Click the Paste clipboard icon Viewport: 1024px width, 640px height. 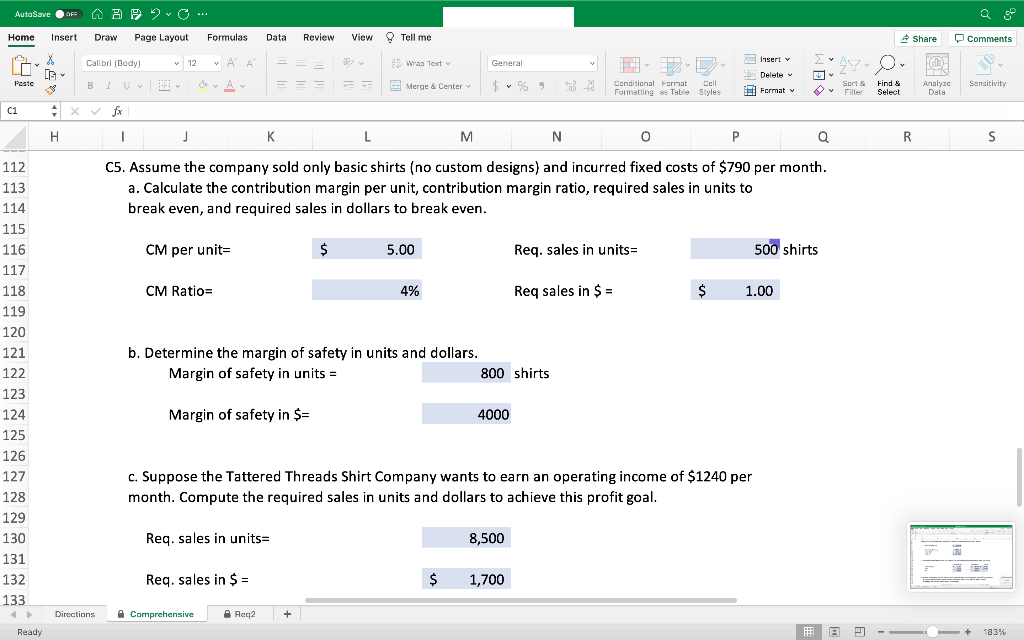point(21,66)
